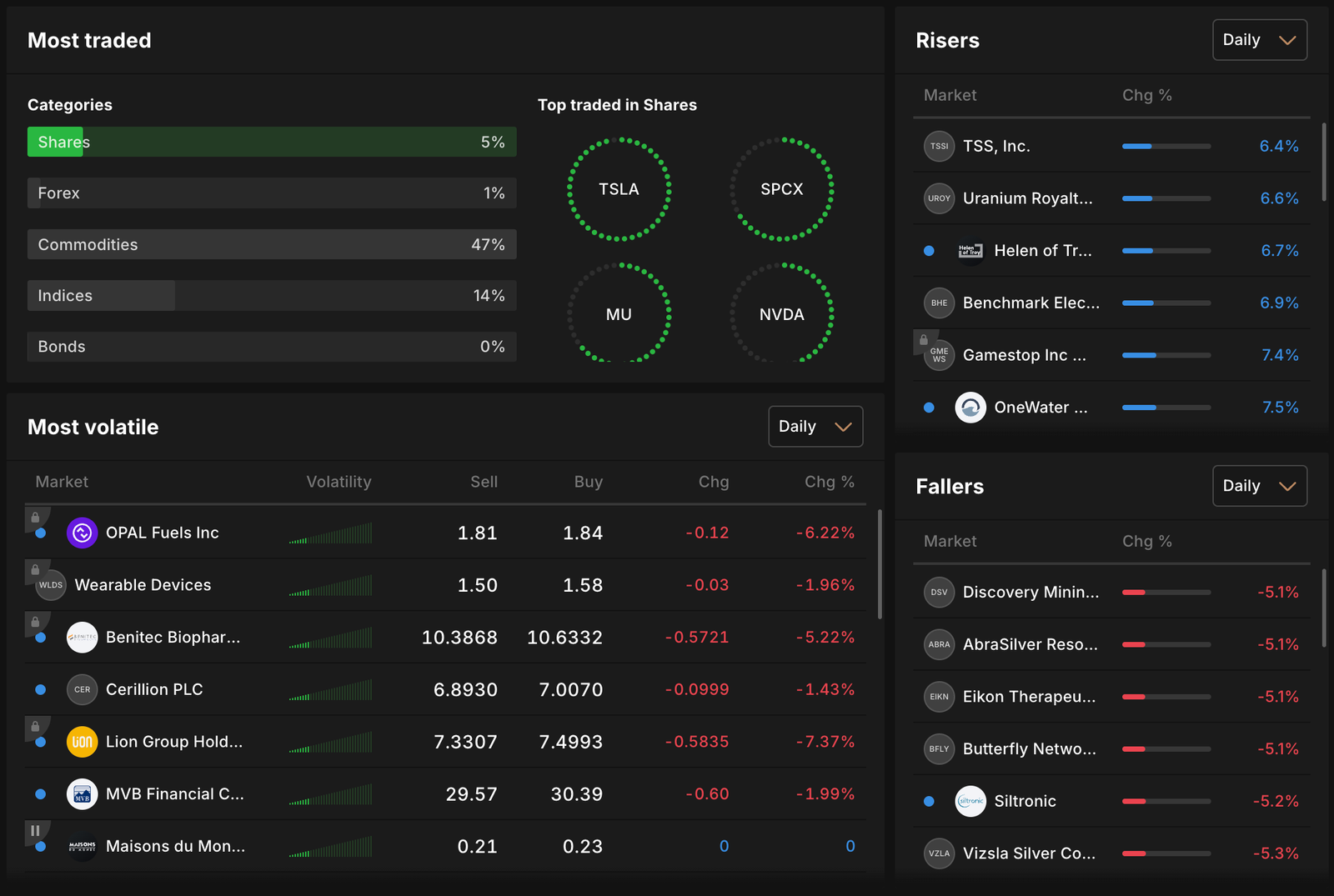The image size is (1334, 896).
Task: Open the MU top traded circle
Action: point(619,313)
